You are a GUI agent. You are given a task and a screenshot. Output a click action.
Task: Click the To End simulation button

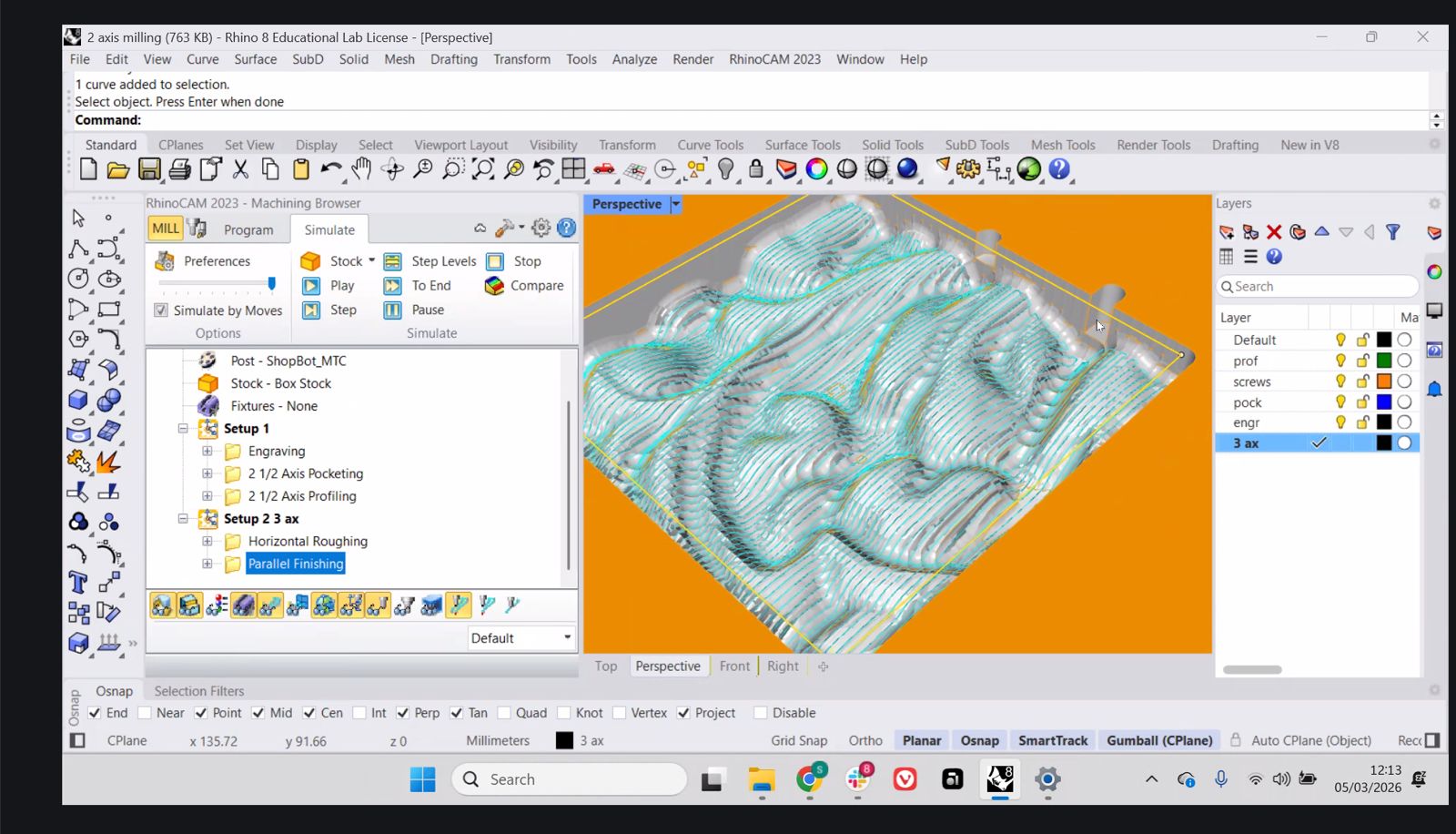(418, 286)
